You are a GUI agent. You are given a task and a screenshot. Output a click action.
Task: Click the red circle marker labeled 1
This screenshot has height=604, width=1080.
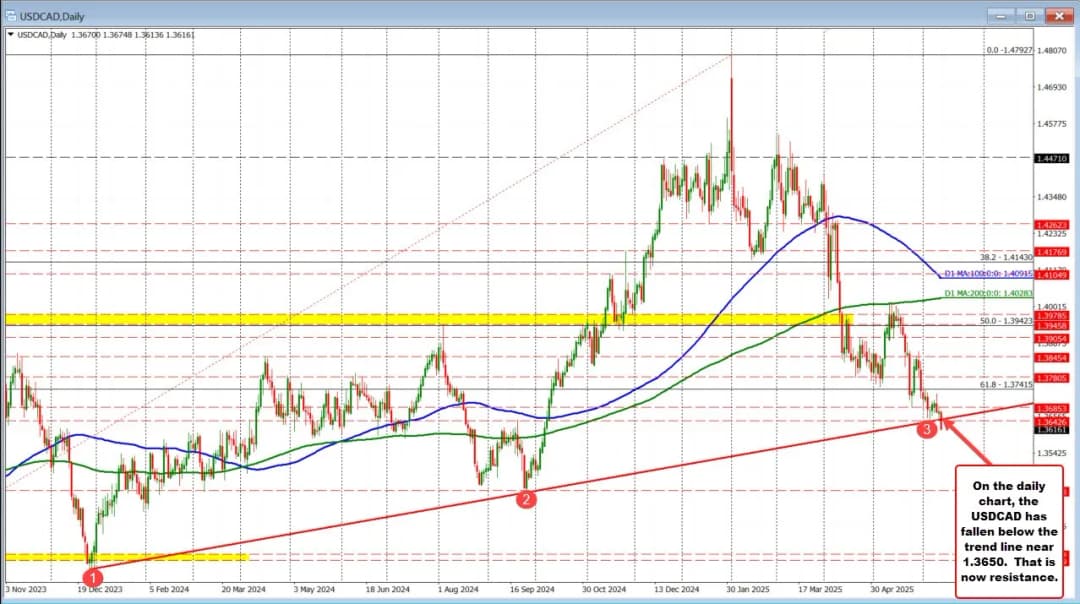click(x=92, y=576)
